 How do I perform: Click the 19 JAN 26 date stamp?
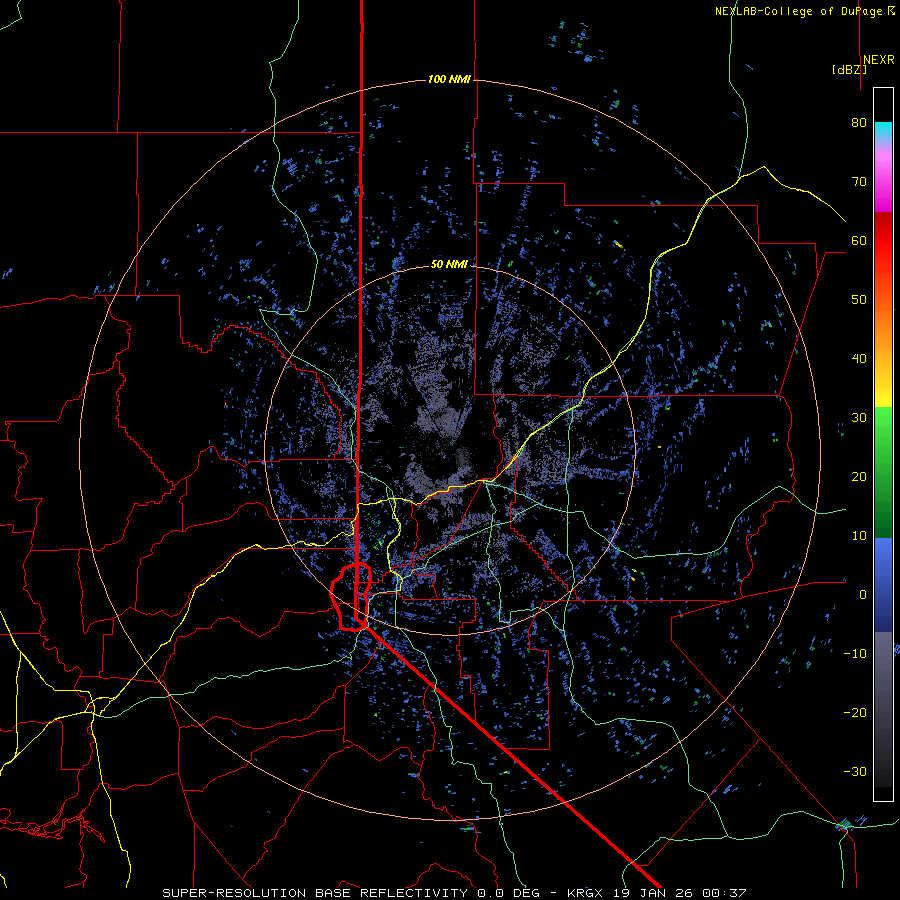[x=654, y=893]
